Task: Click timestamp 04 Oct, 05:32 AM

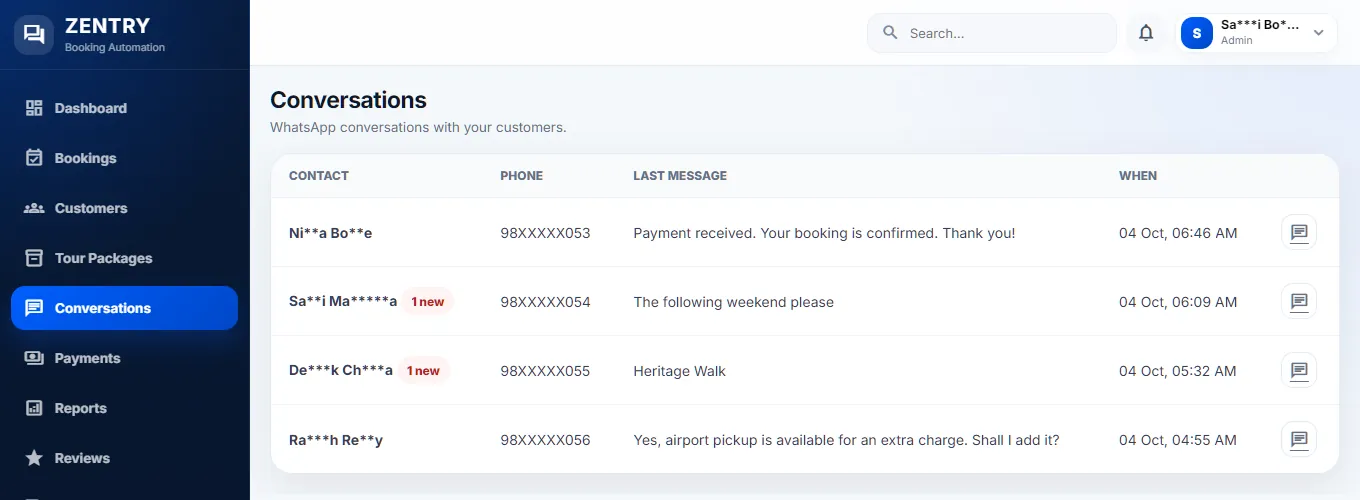Action: tap(1178, 370)
